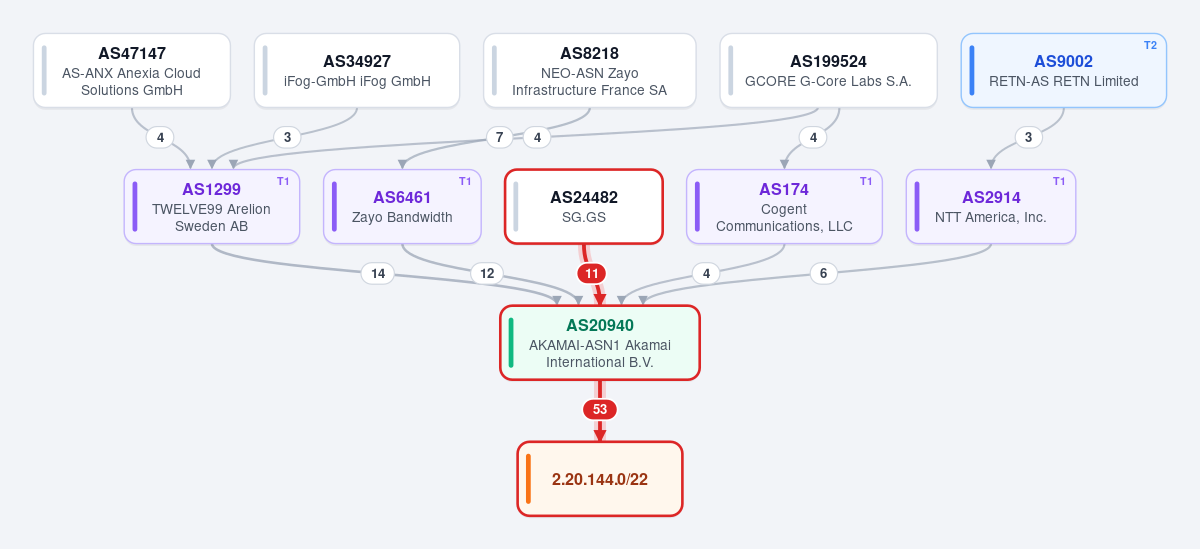Select the AS6461 Zayo Bandwidth node
This screenshot has height=549, width=1200.
402,206
